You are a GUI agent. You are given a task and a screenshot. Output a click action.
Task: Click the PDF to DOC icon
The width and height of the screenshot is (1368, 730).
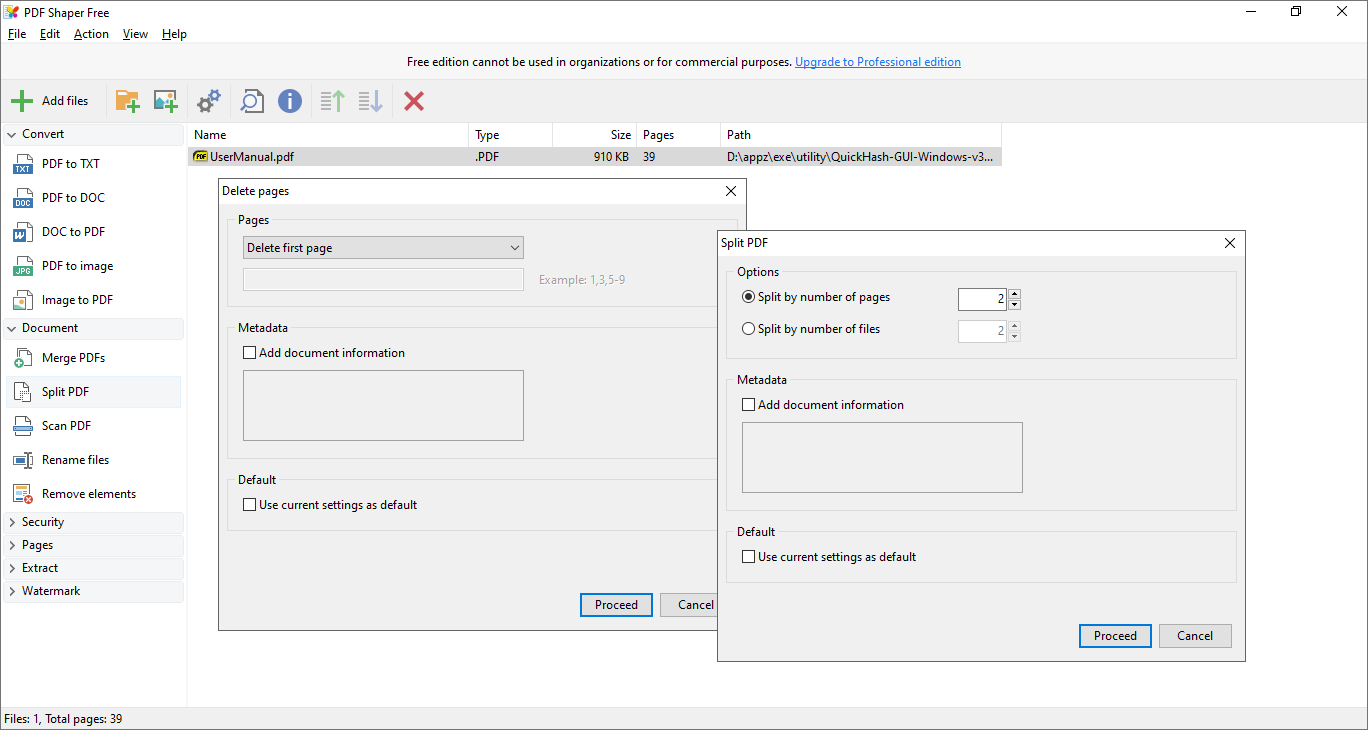[23, 199]
